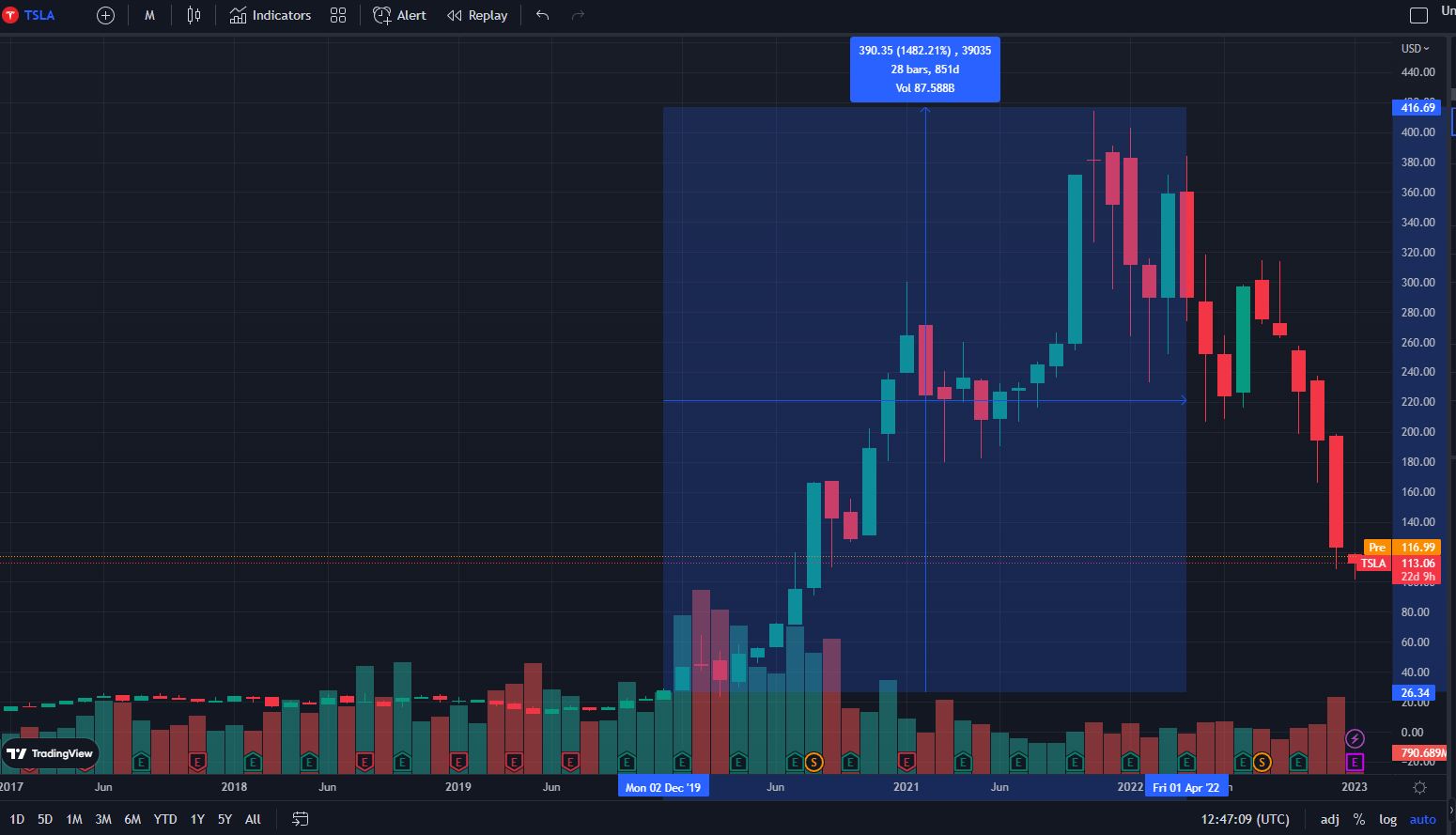The height and width of the screenshot is (835, 1456).
Task: Click the orange split S marker in 2022
Action: click(x=1262, y=762)
